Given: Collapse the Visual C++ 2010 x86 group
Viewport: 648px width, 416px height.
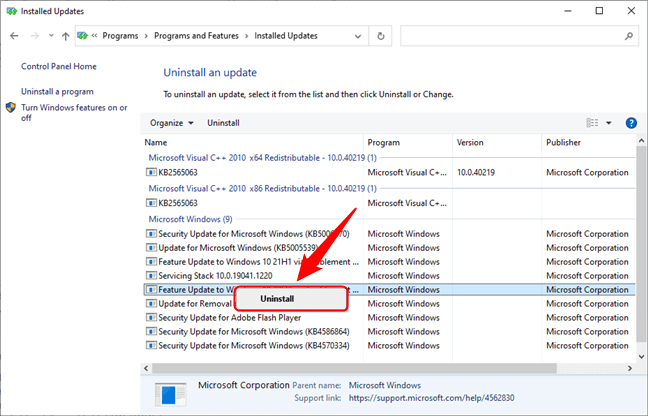Looking at the screenshot, I should pyautogui.click(x=262, y=188).
